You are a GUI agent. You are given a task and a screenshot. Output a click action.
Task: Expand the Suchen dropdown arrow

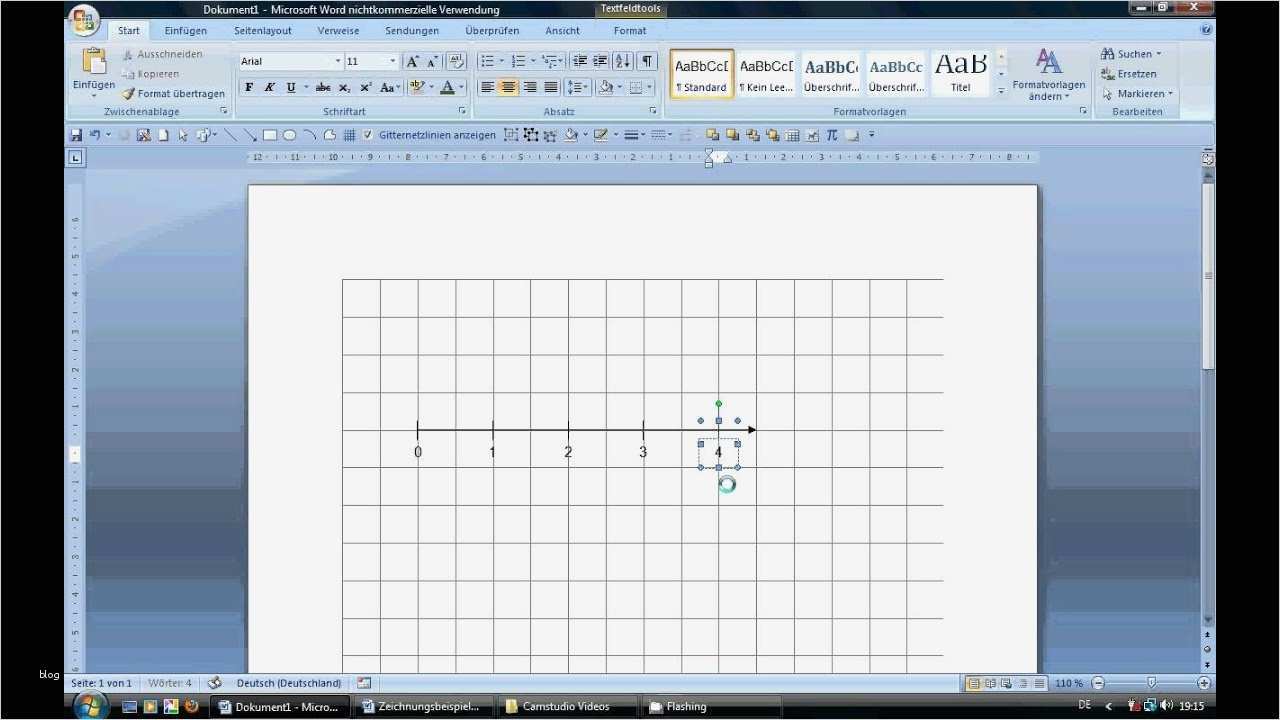point(1159,54)
